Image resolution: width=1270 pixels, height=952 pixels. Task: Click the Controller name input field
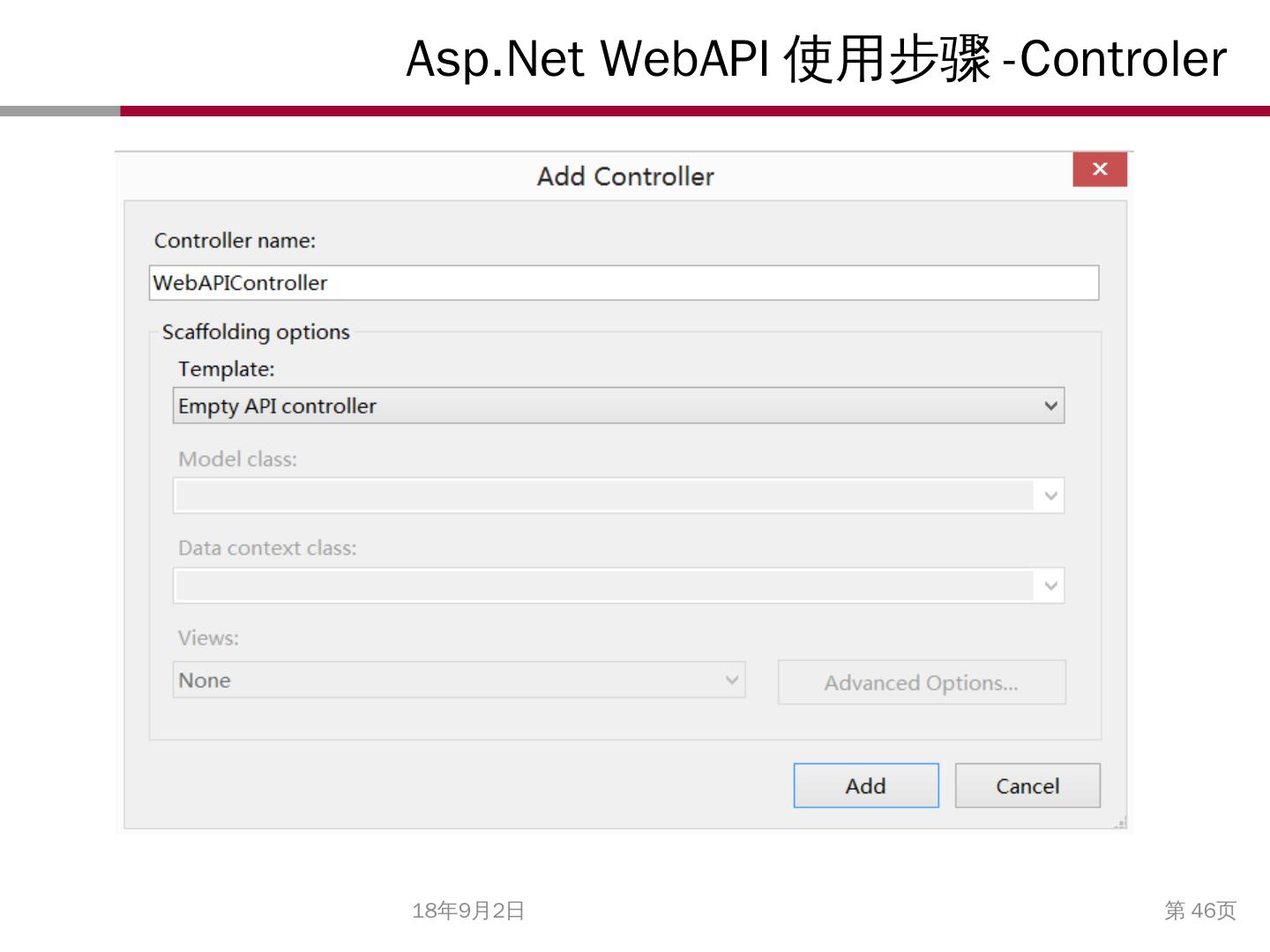[x=624, y=283]
